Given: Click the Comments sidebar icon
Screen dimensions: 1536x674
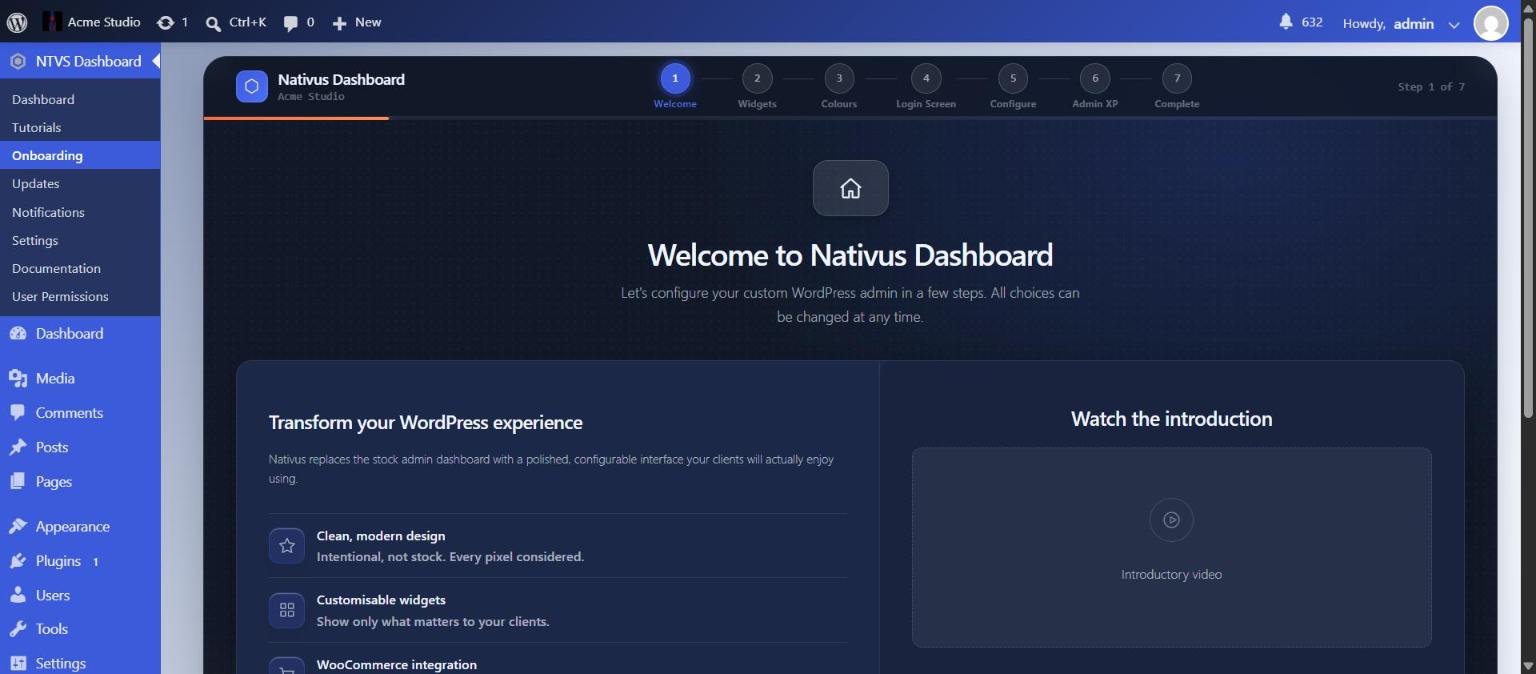Looking at the screenshot, I should 18,413.
